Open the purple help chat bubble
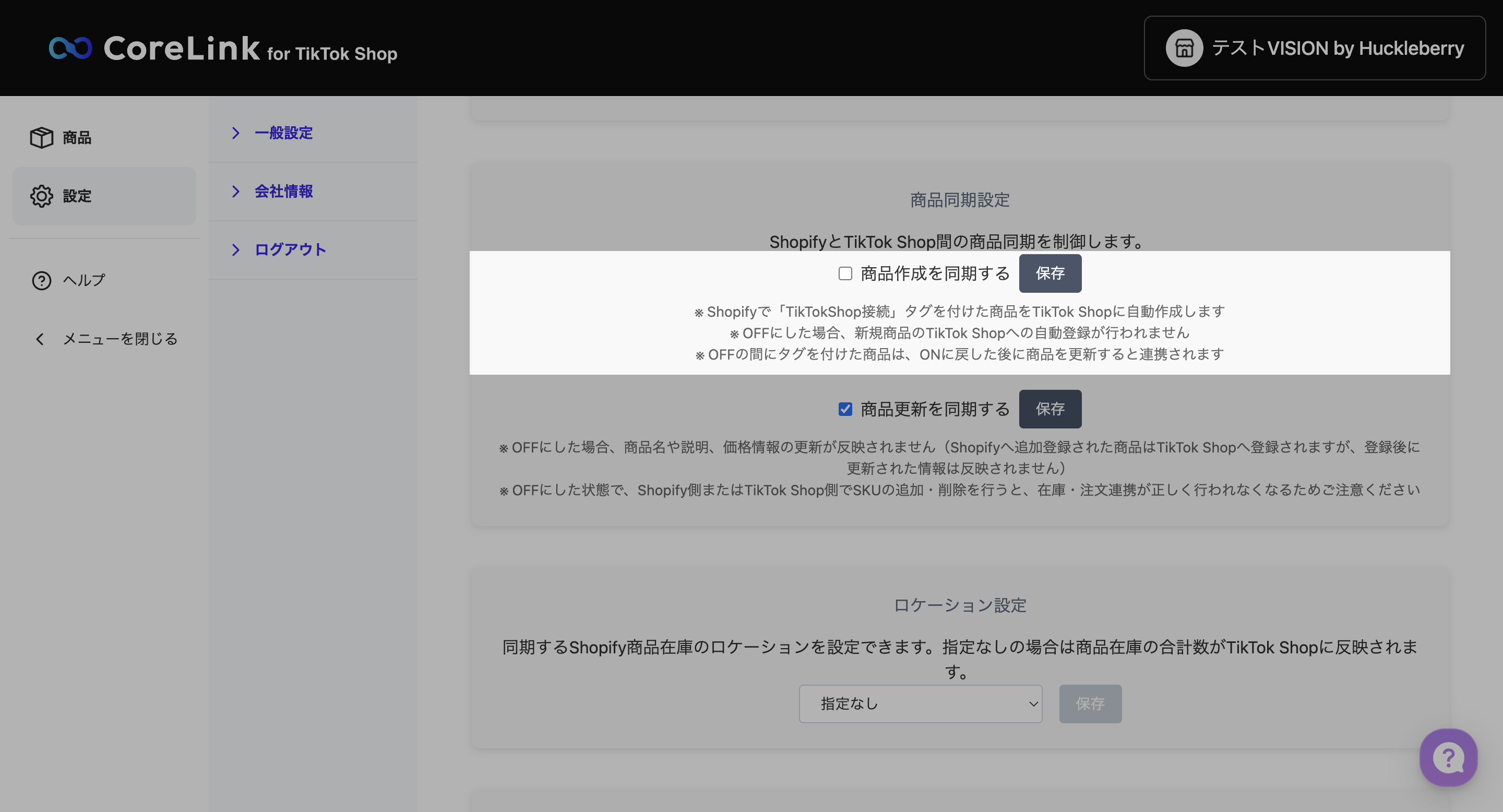 tap(1448, 758)
